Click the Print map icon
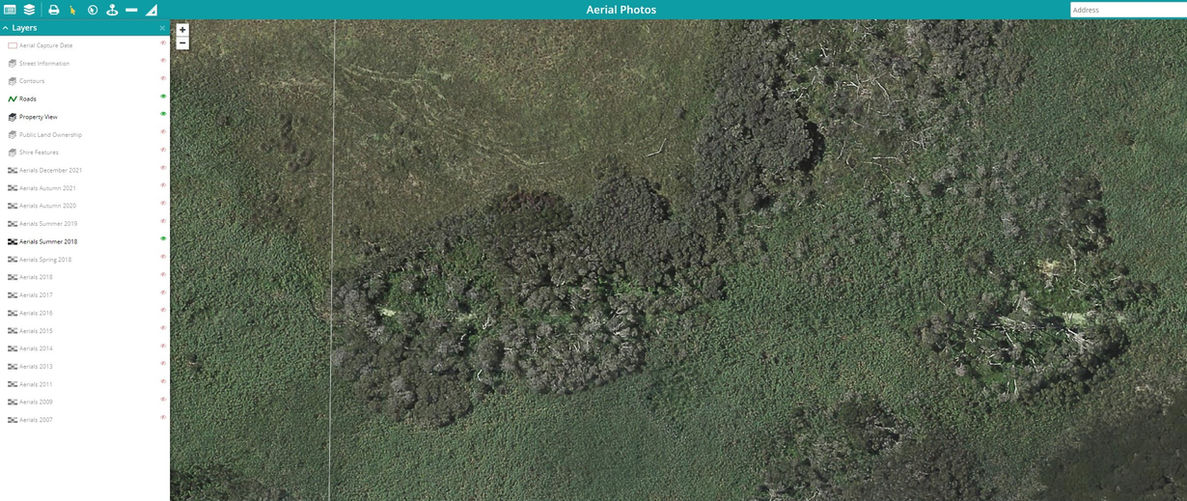This screenshot has width=1187, height=501. click(54, 10)
